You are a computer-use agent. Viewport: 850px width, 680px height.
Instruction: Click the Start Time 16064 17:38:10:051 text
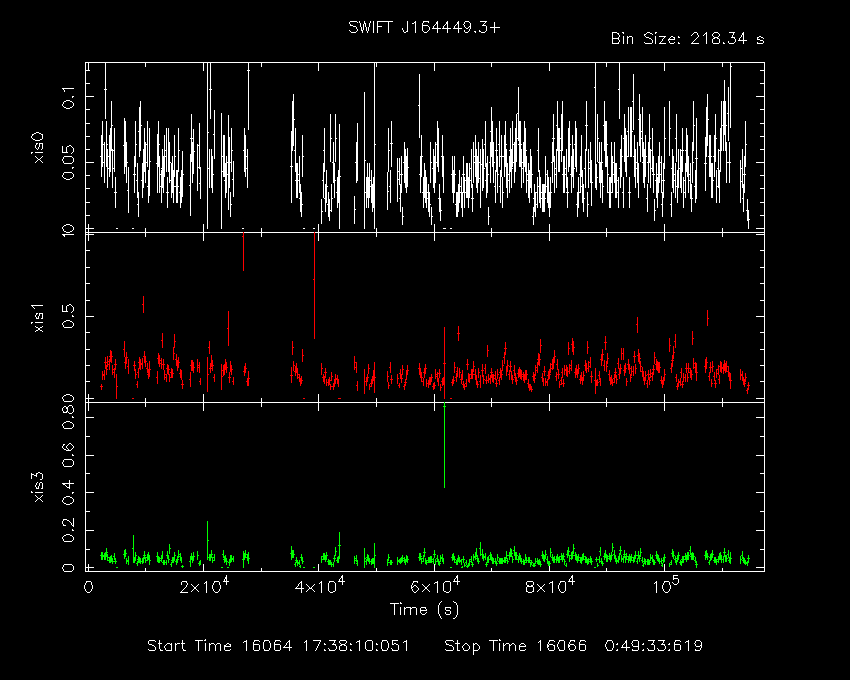[278, 646]
